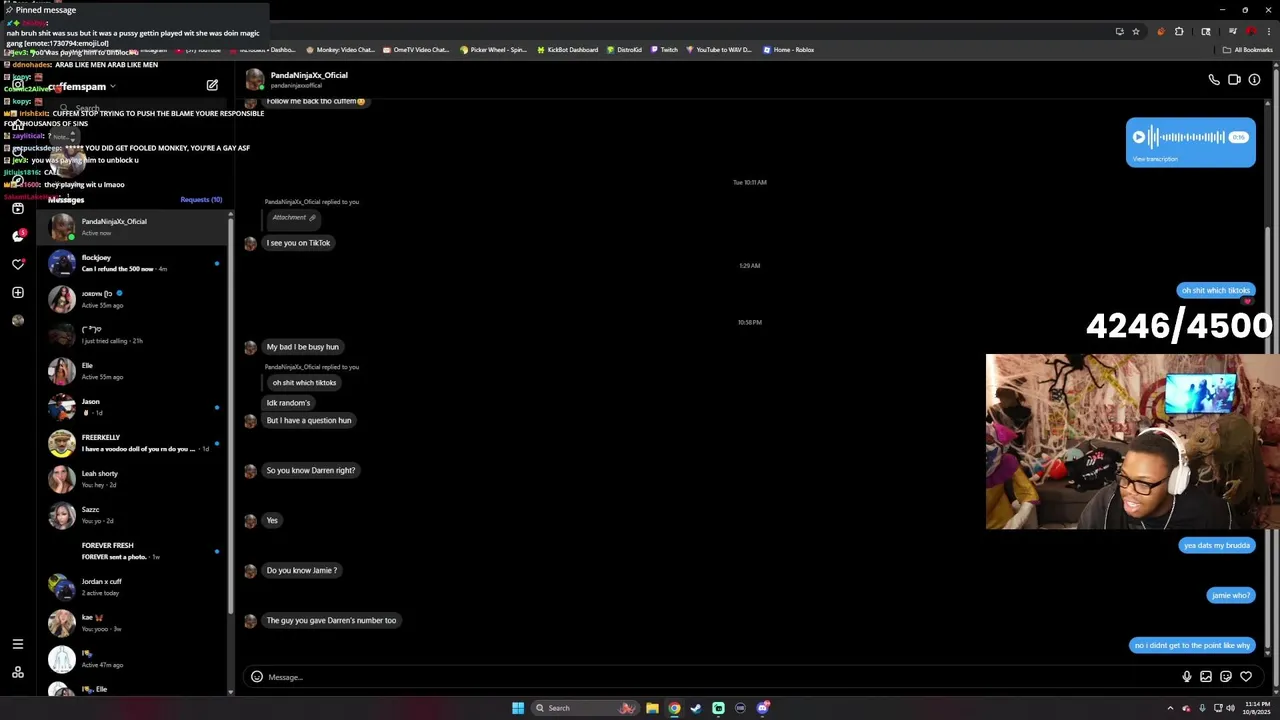Screen dimensions: 1280x720
Task: Open profile avatar in left sidebar
Action: [x=18, y=320]
